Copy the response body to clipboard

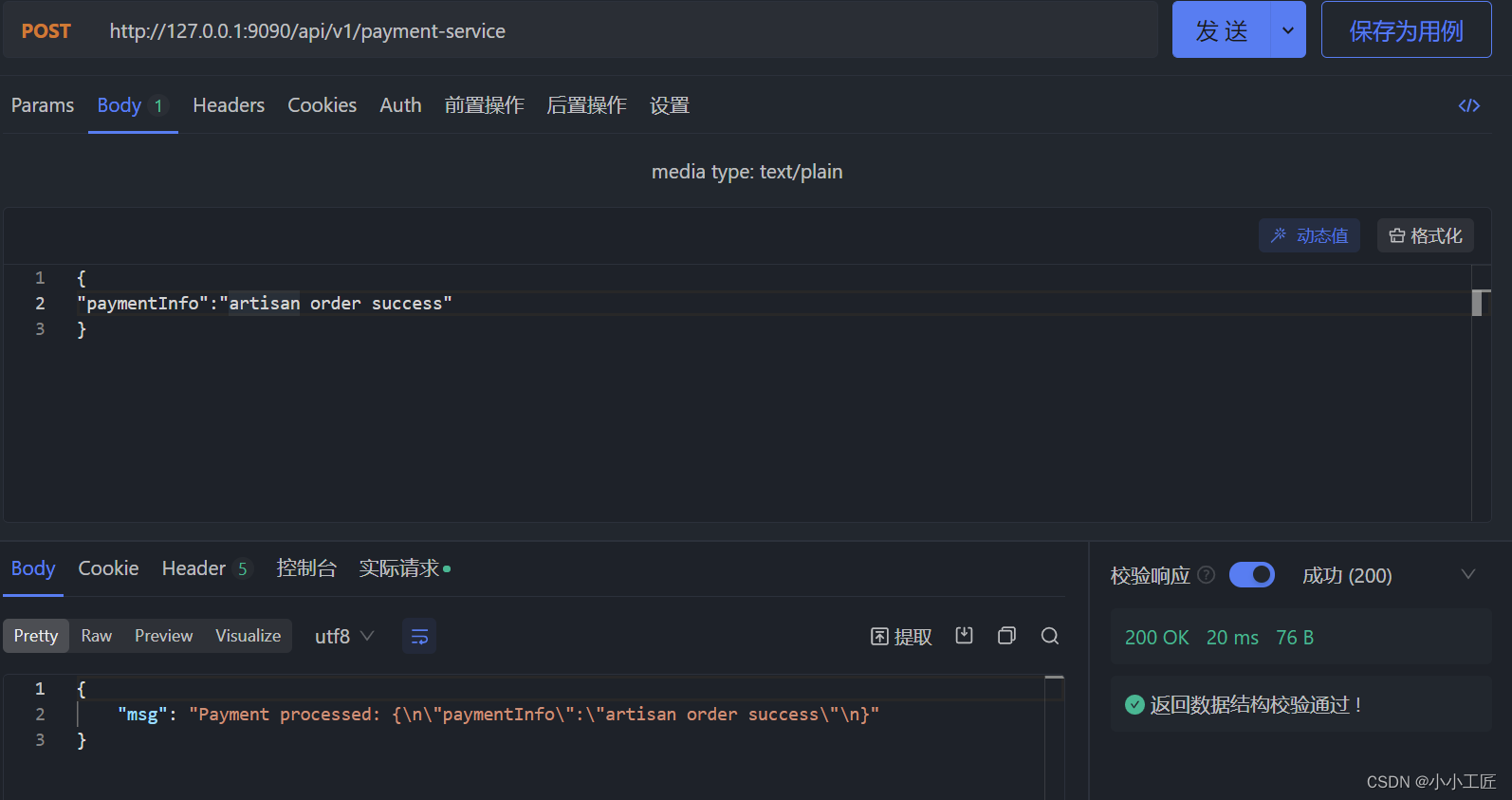coord(1006,636)
